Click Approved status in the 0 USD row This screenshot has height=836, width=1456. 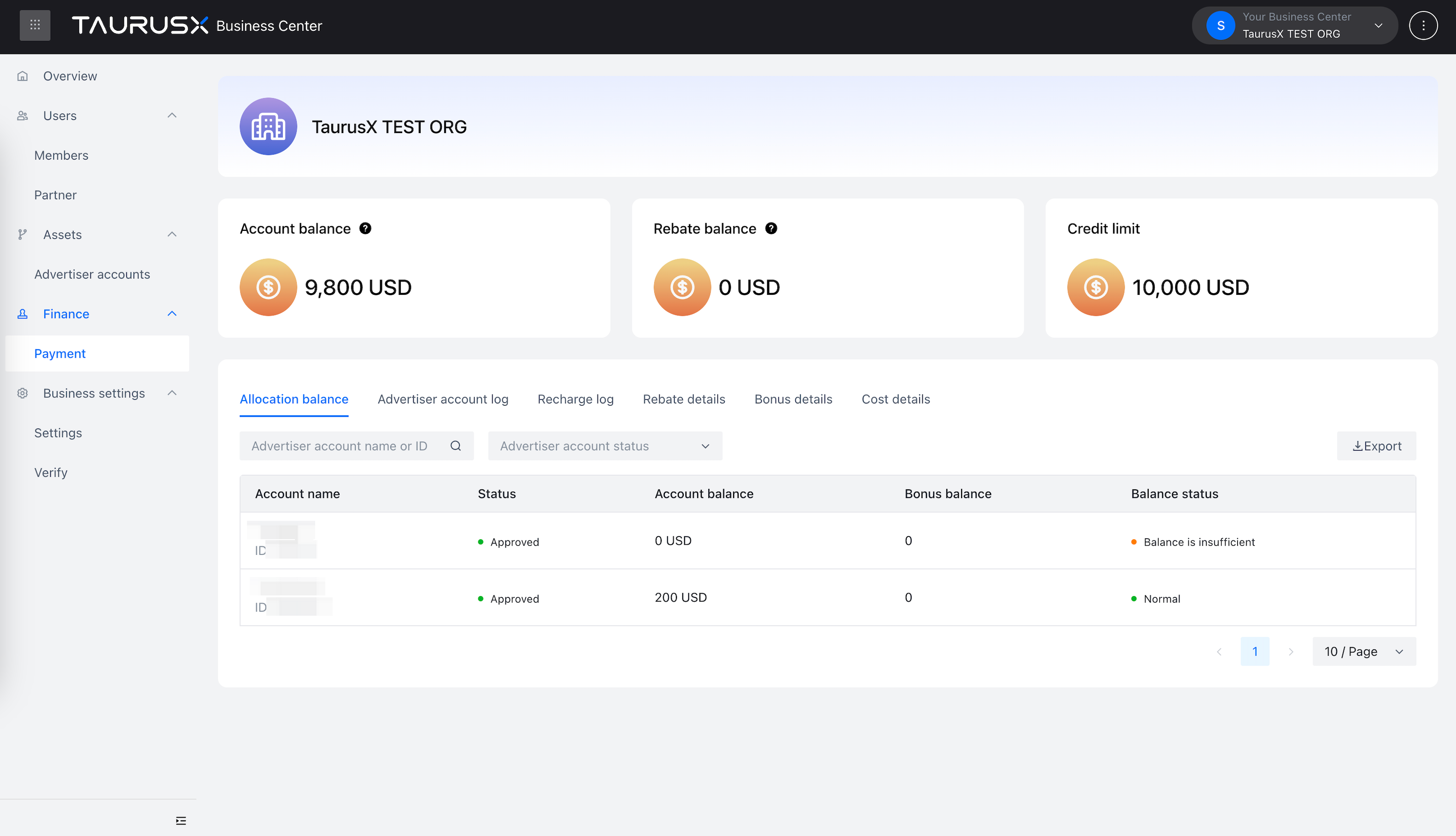coord(509,542)
